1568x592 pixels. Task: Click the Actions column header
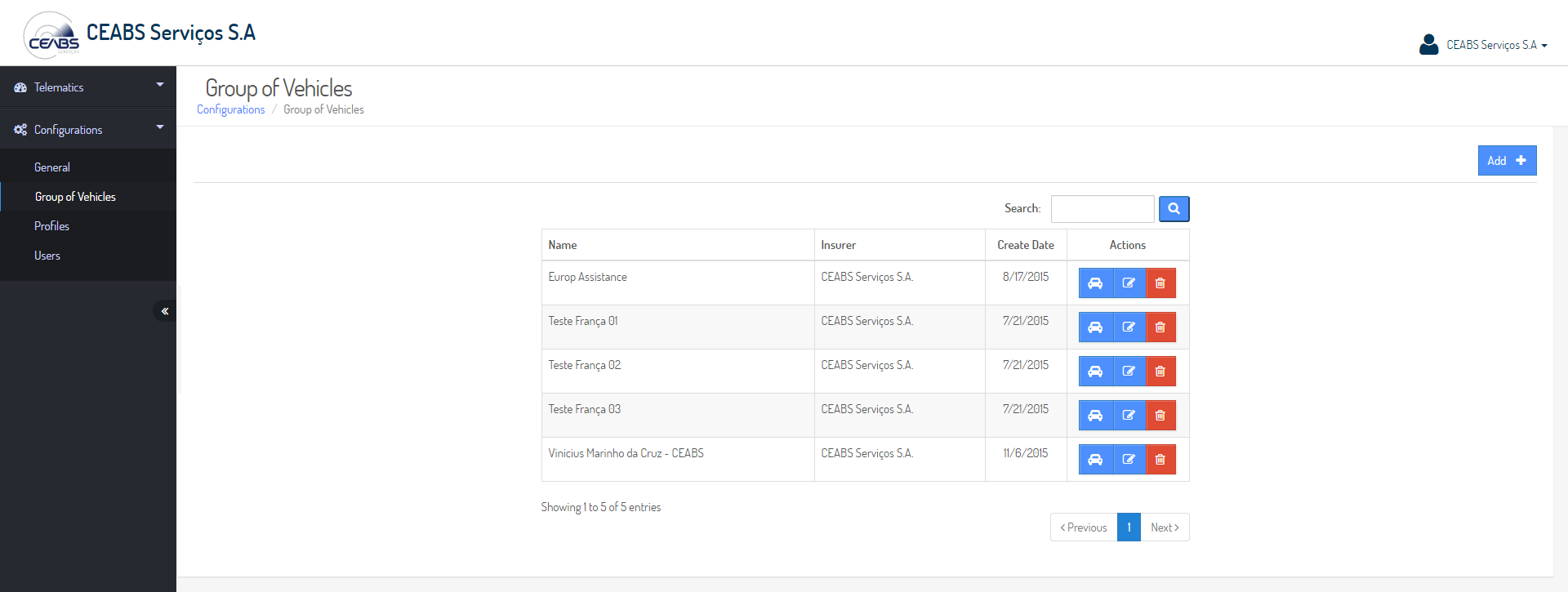click(x=1128, y=245)
